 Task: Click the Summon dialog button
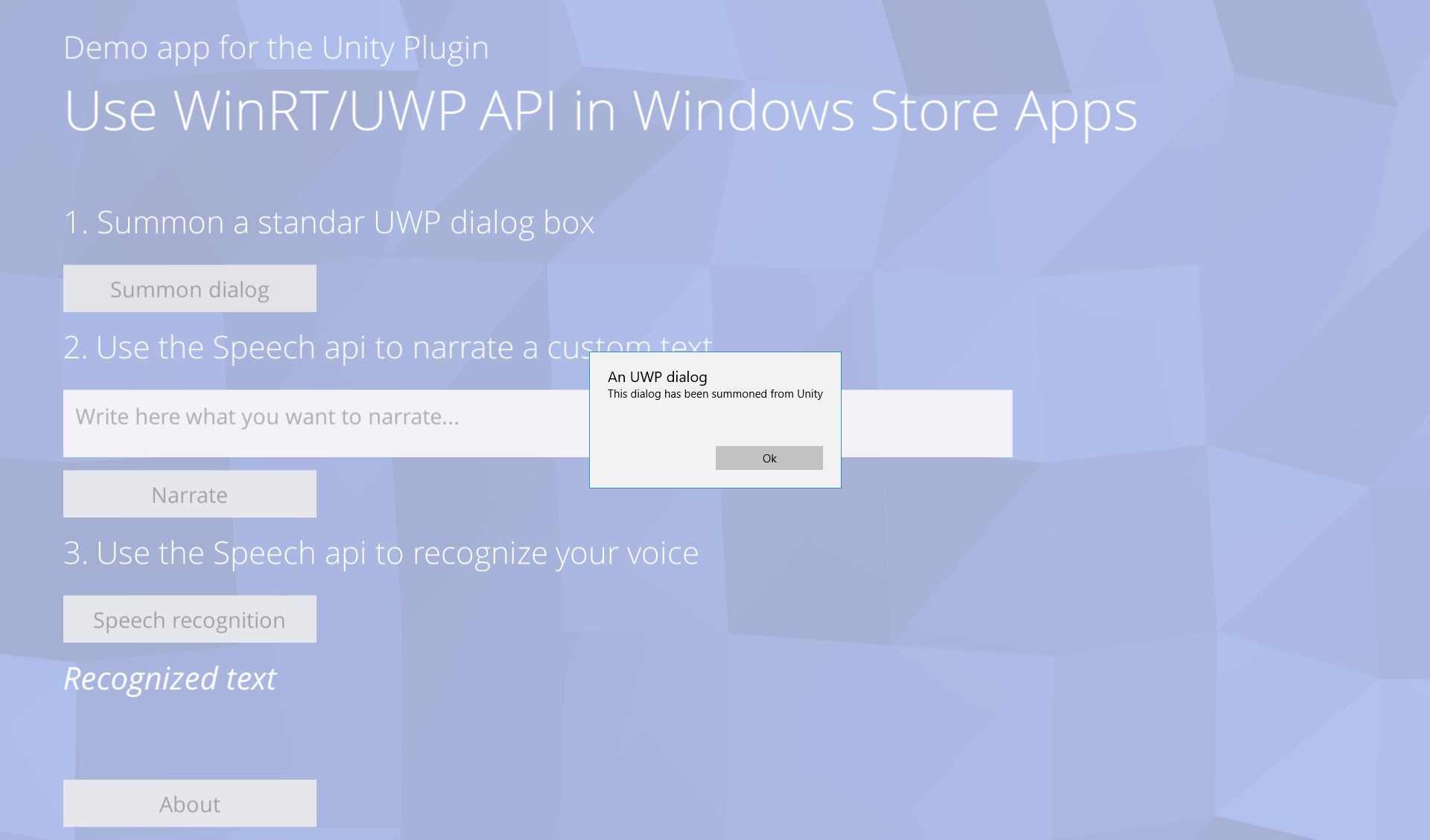190,289
